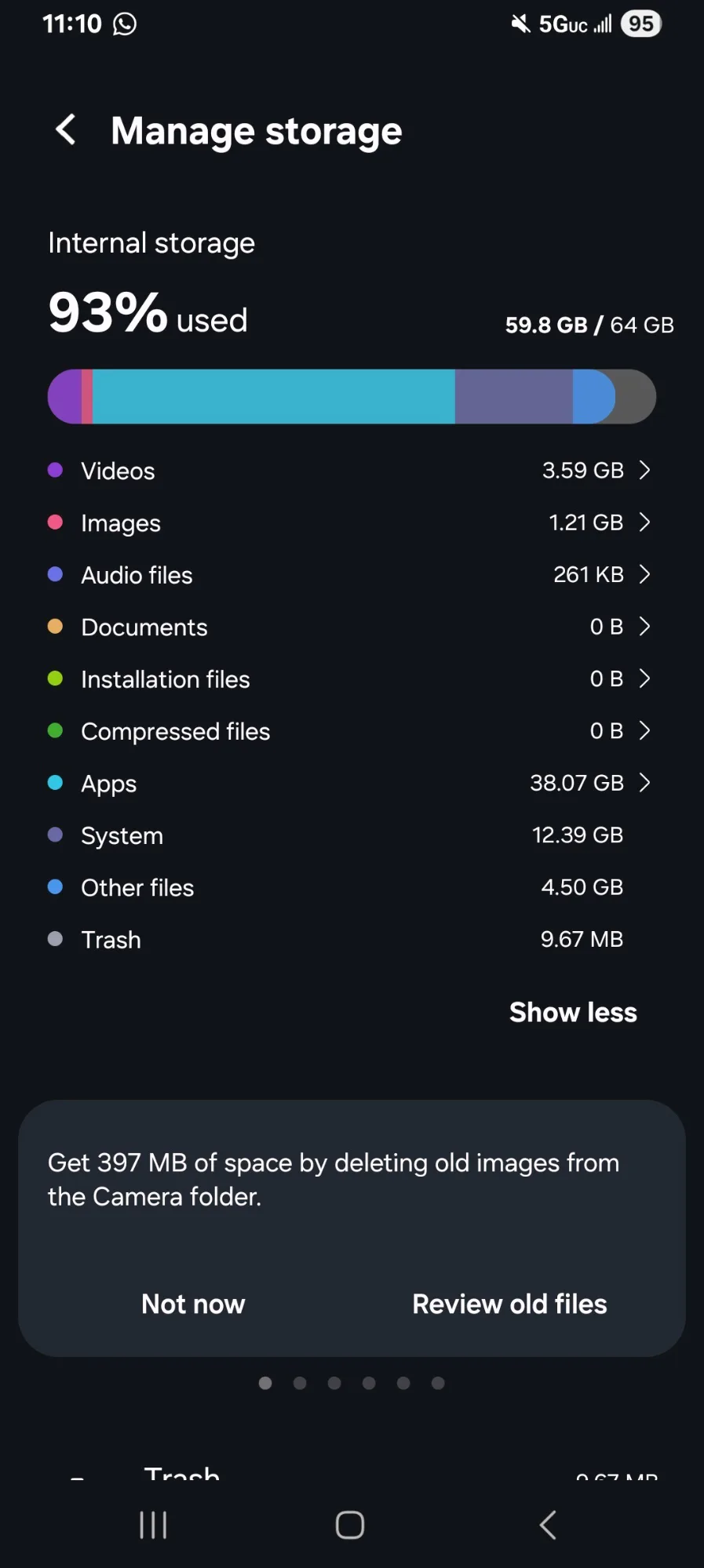
Task: Tap the teal Apps segment in storage bar
Action: (x=273, y=397)
